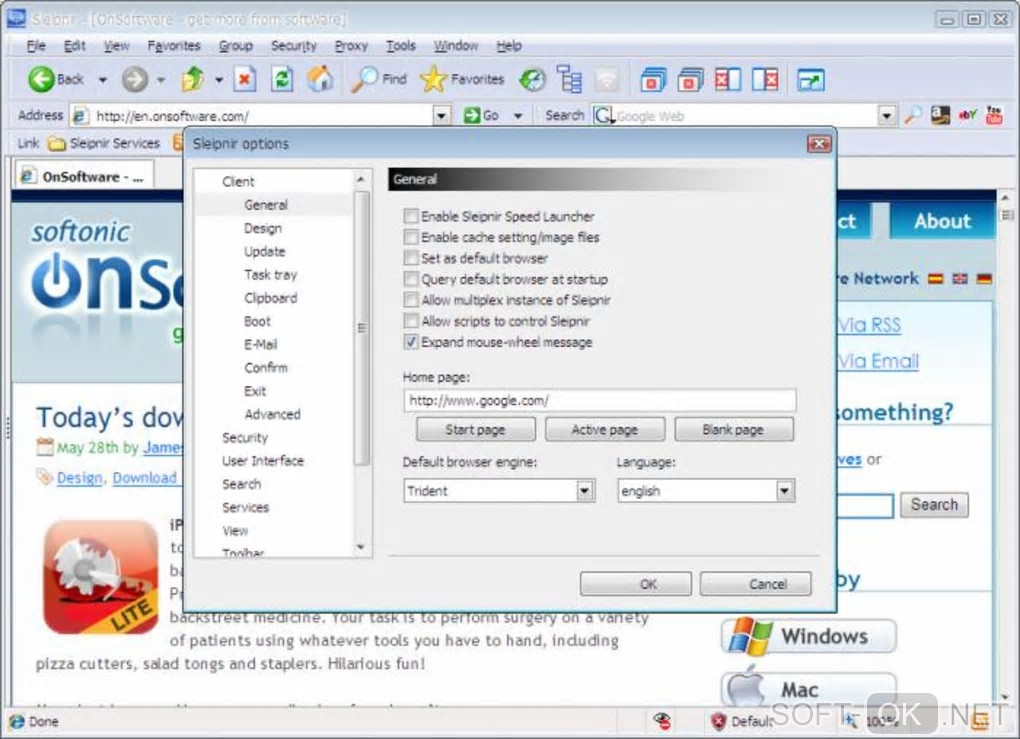Open the Security menu
The height and width of the screenshot is (739, 1020).
point(293,46)
